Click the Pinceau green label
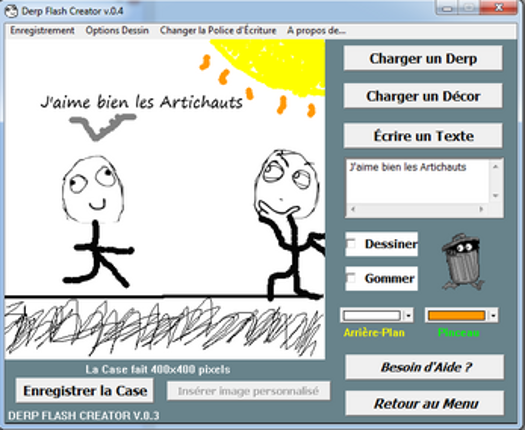 (458, 333)
